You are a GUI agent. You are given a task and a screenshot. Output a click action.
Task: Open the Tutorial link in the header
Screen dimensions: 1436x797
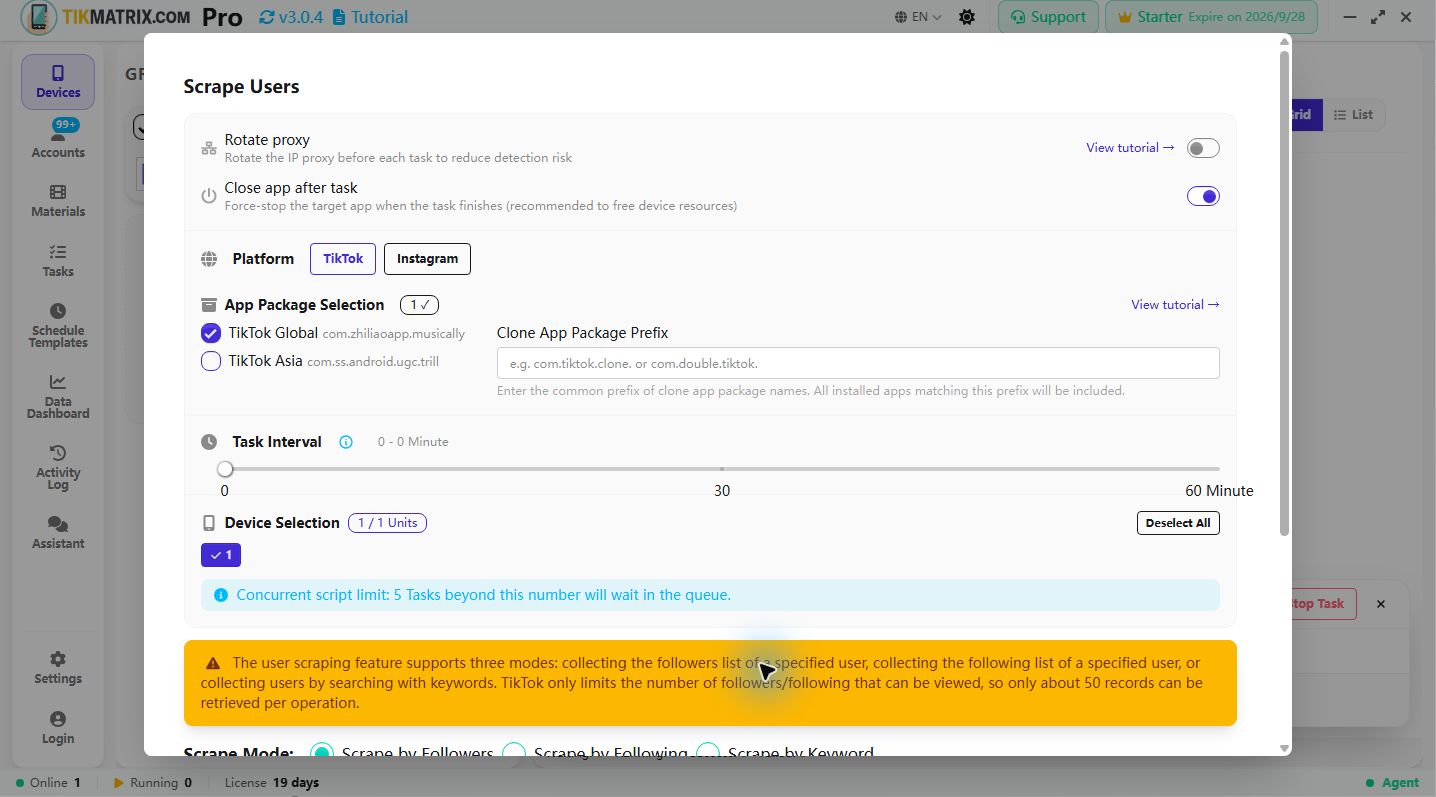pos(370,17)
